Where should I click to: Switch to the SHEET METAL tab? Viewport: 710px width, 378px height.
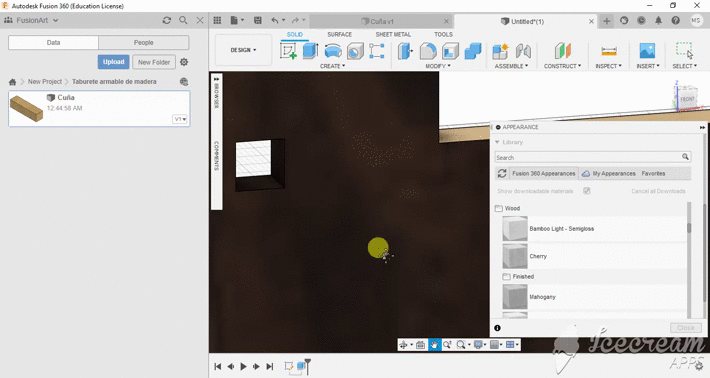(x=393, y=34)
